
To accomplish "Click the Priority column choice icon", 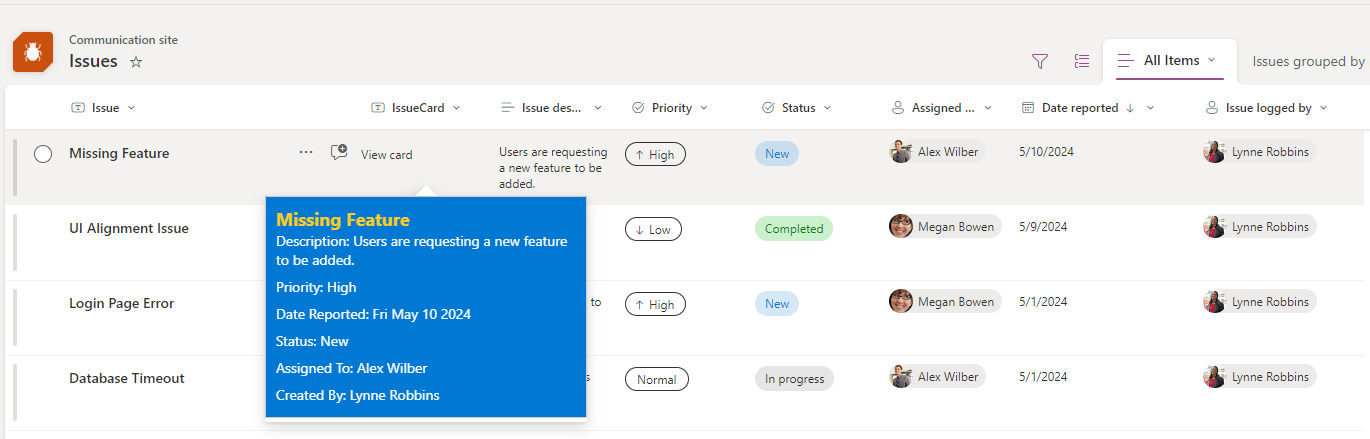I will (638, 108).
